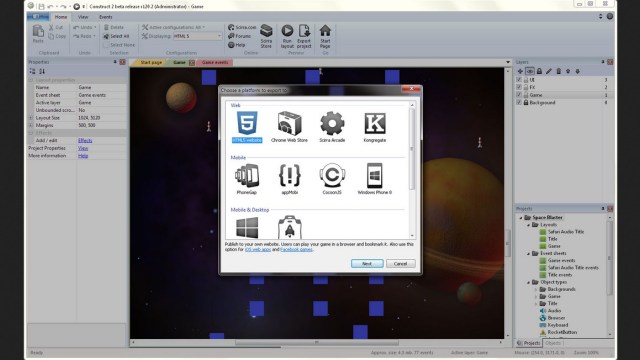Click the Export project ribbon icon

click(304, 36)
